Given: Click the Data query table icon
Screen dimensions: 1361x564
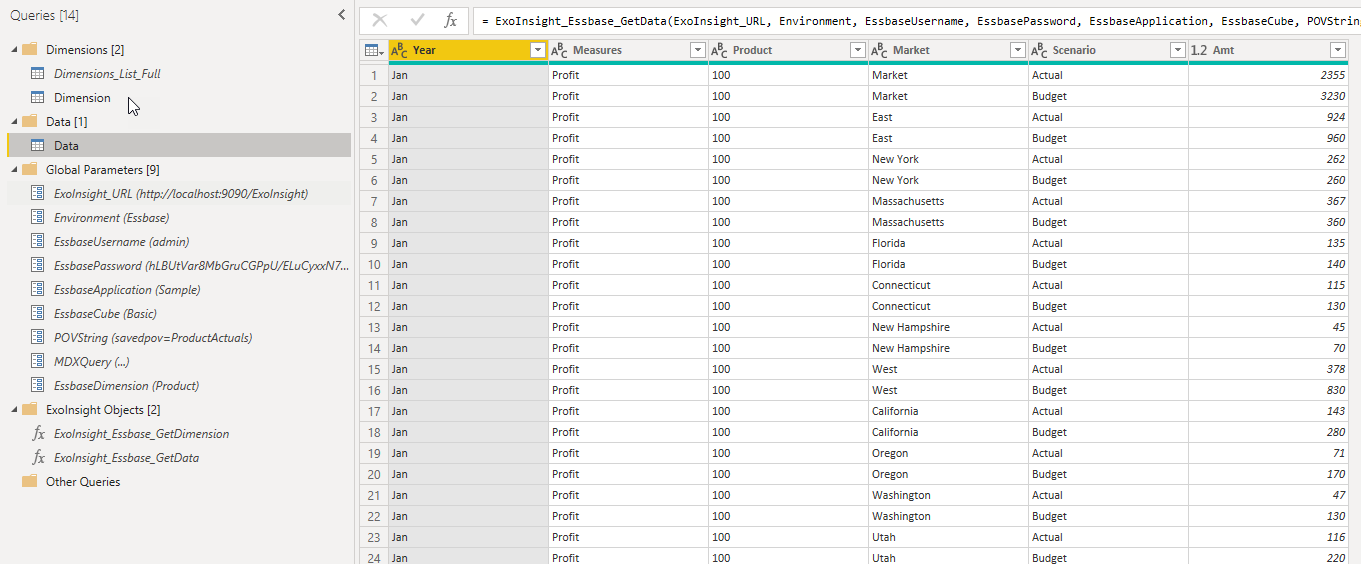Looking at the screenshot, I should [37, 145].
